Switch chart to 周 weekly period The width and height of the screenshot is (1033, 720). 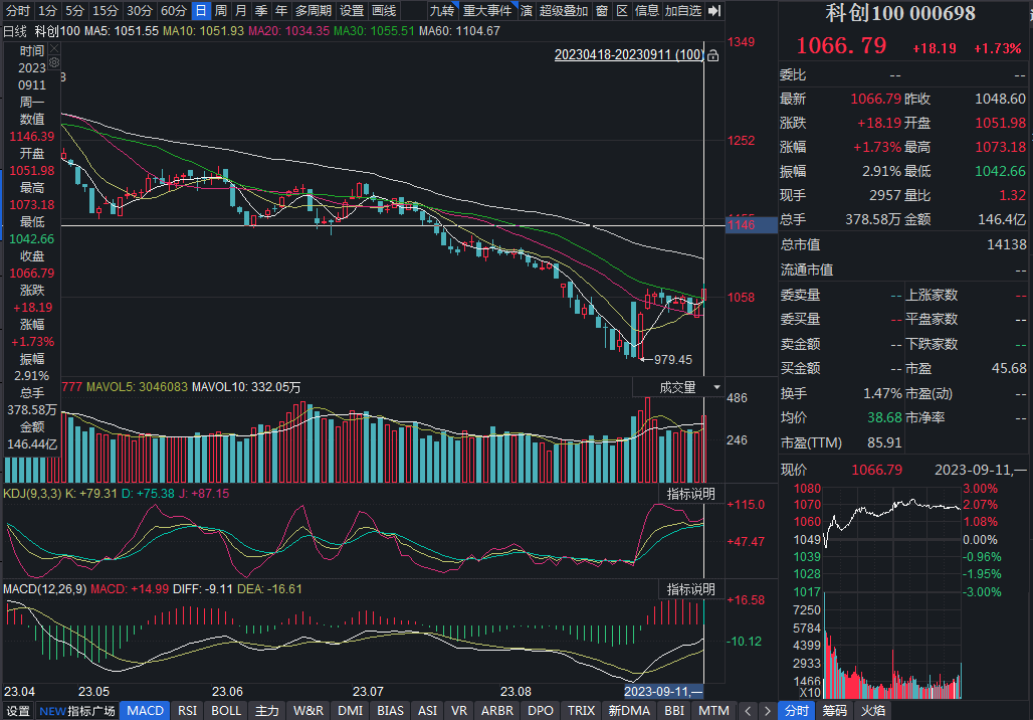(220, 11)
